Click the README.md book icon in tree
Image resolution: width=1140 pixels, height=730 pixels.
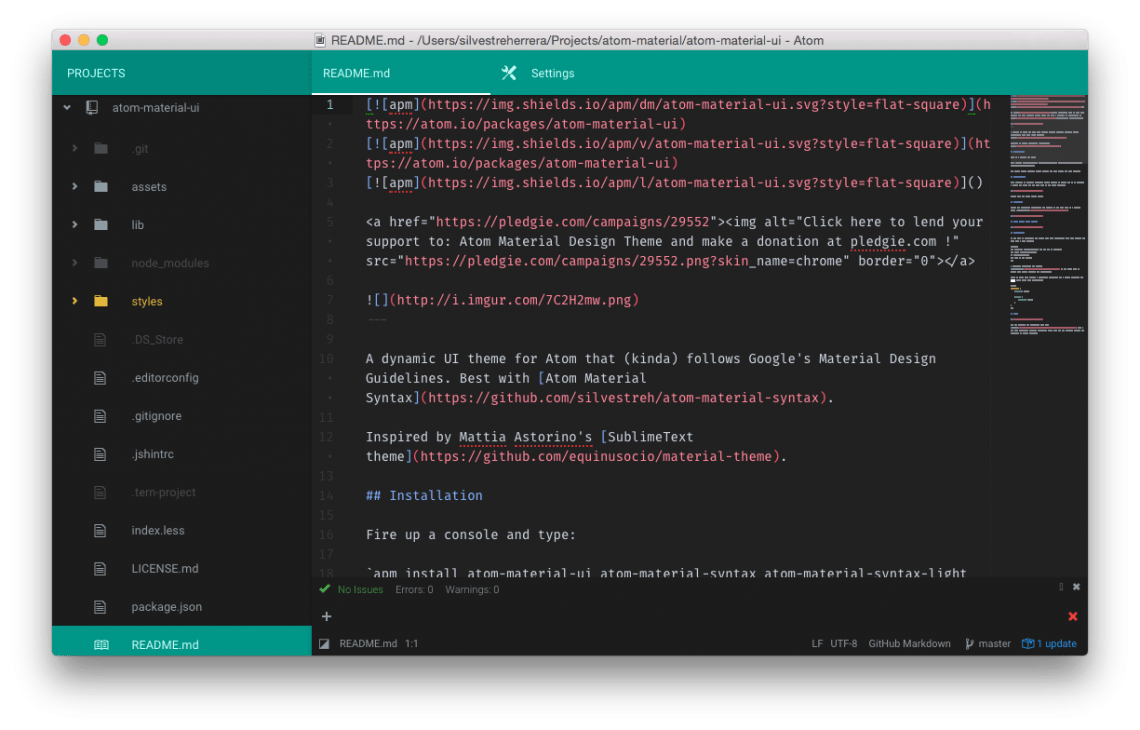[x=101, y=645]
